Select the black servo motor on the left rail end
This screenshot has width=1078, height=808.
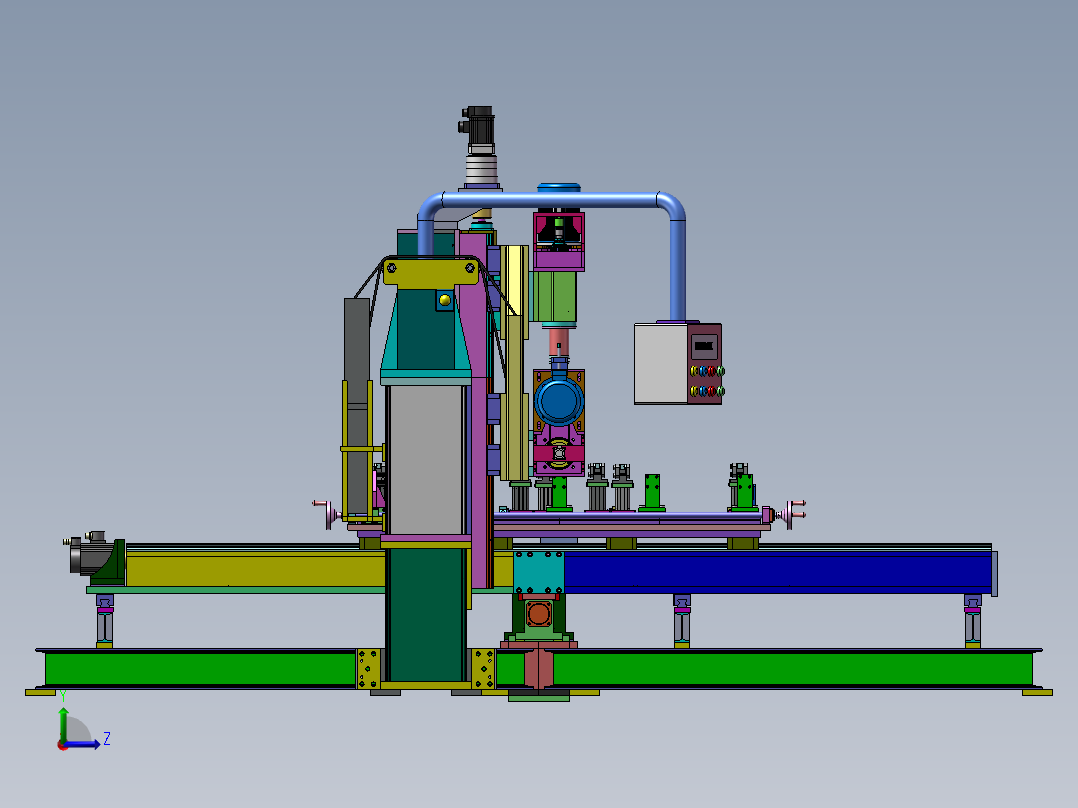(89, 553)
